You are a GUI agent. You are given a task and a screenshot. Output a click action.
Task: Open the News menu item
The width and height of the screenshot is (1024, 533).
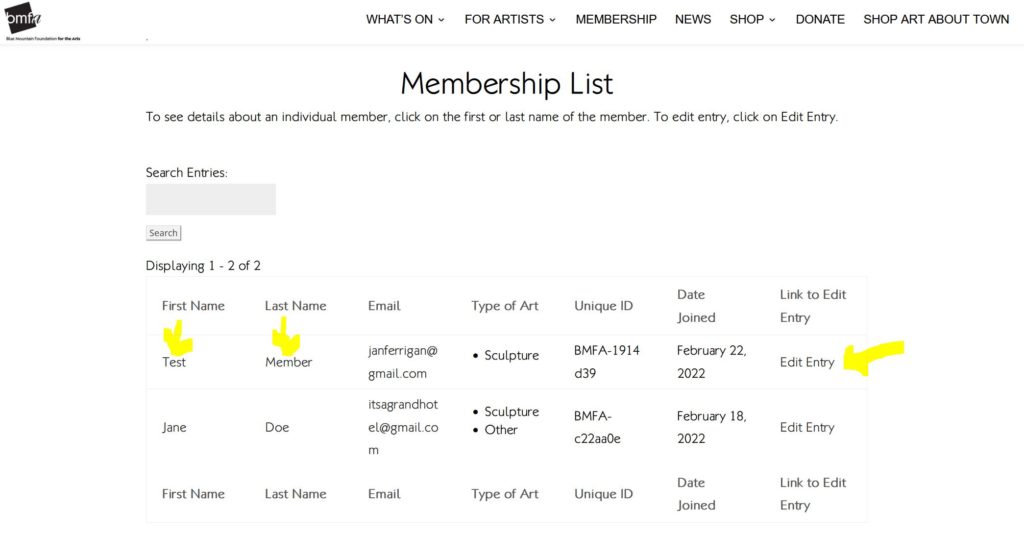tap(693, 20)
